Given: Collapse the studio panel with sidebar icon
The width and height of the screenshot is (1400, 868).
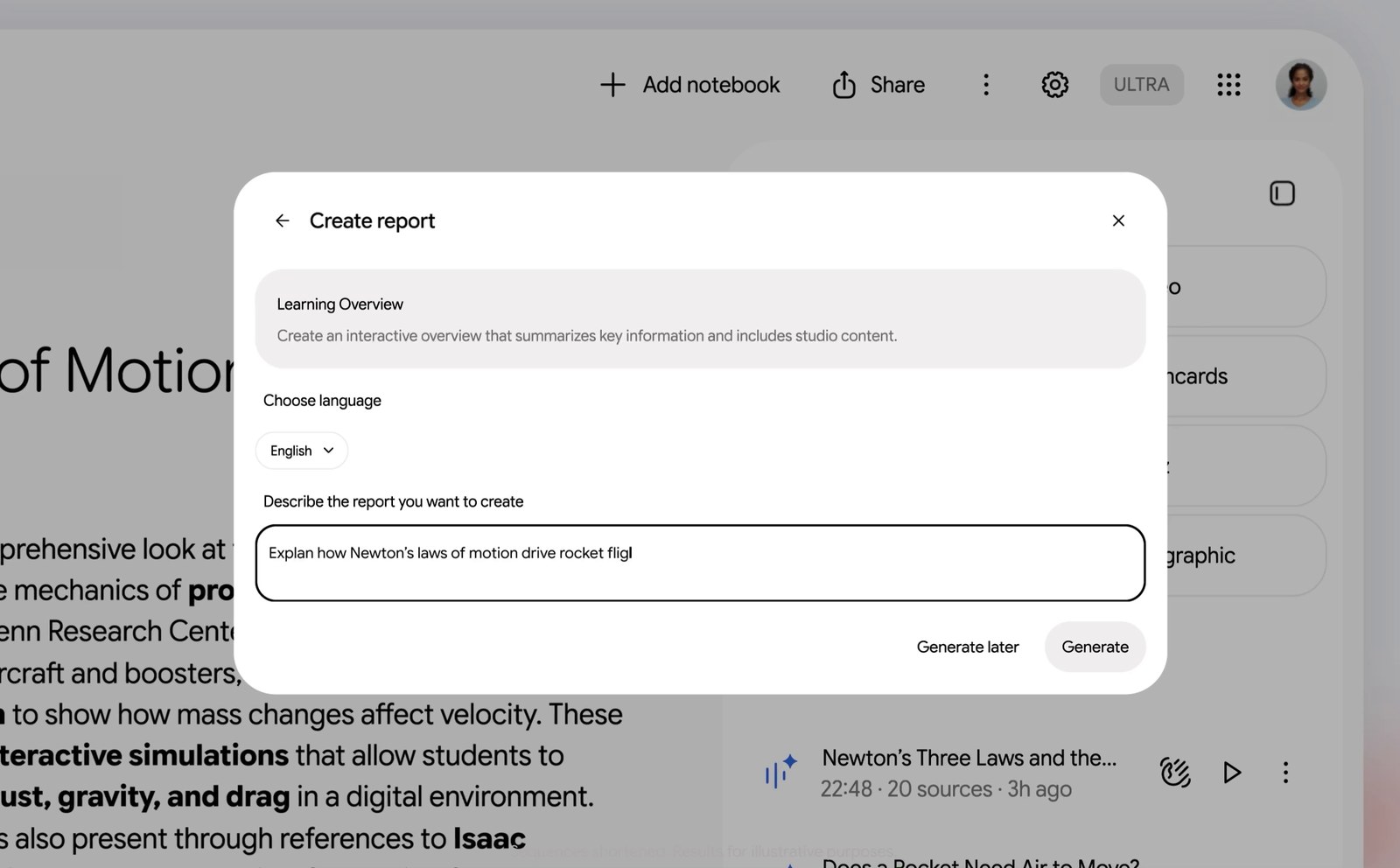Looking at the screenshot, I should click(1282, 193).
